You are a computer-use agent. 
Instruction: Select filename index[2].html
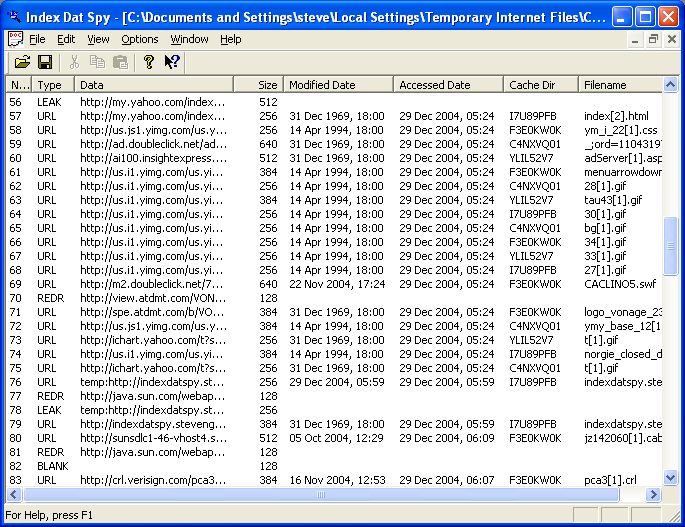pyautogui.click(x=616, y=116)
